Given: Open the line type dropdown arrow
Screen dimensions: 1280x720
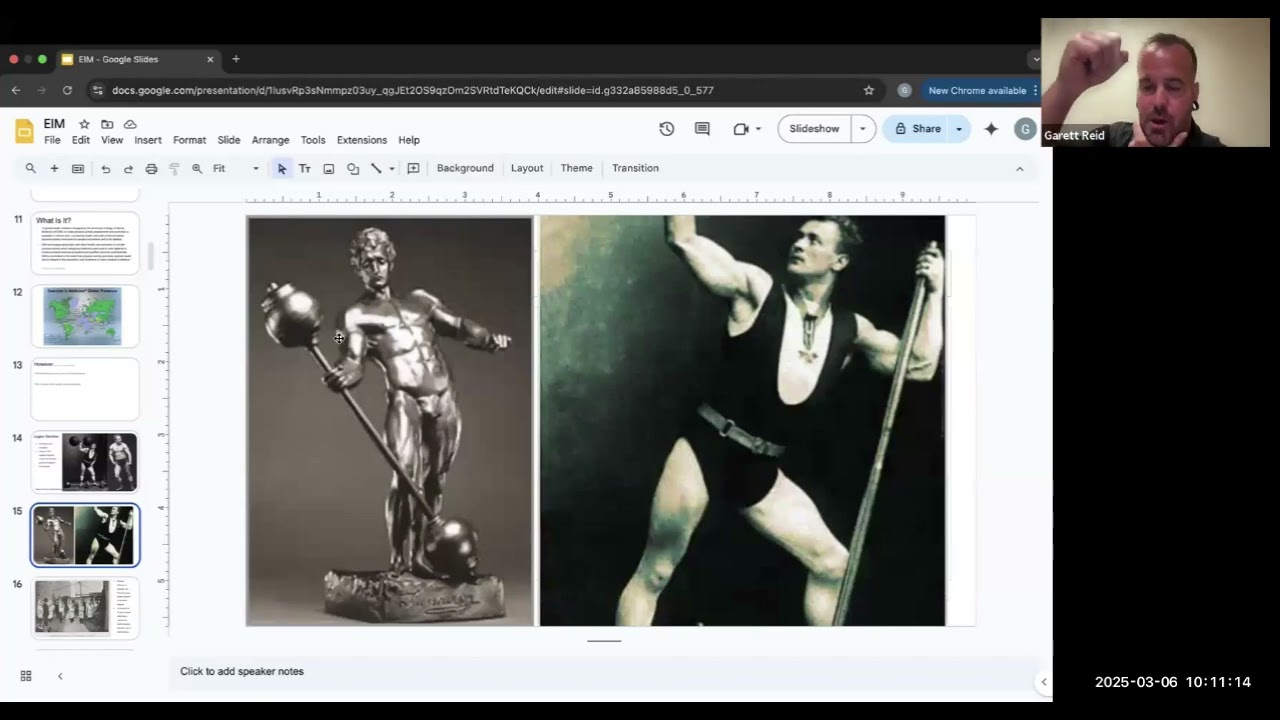Looking at the screenshot, I should point(392,169).
